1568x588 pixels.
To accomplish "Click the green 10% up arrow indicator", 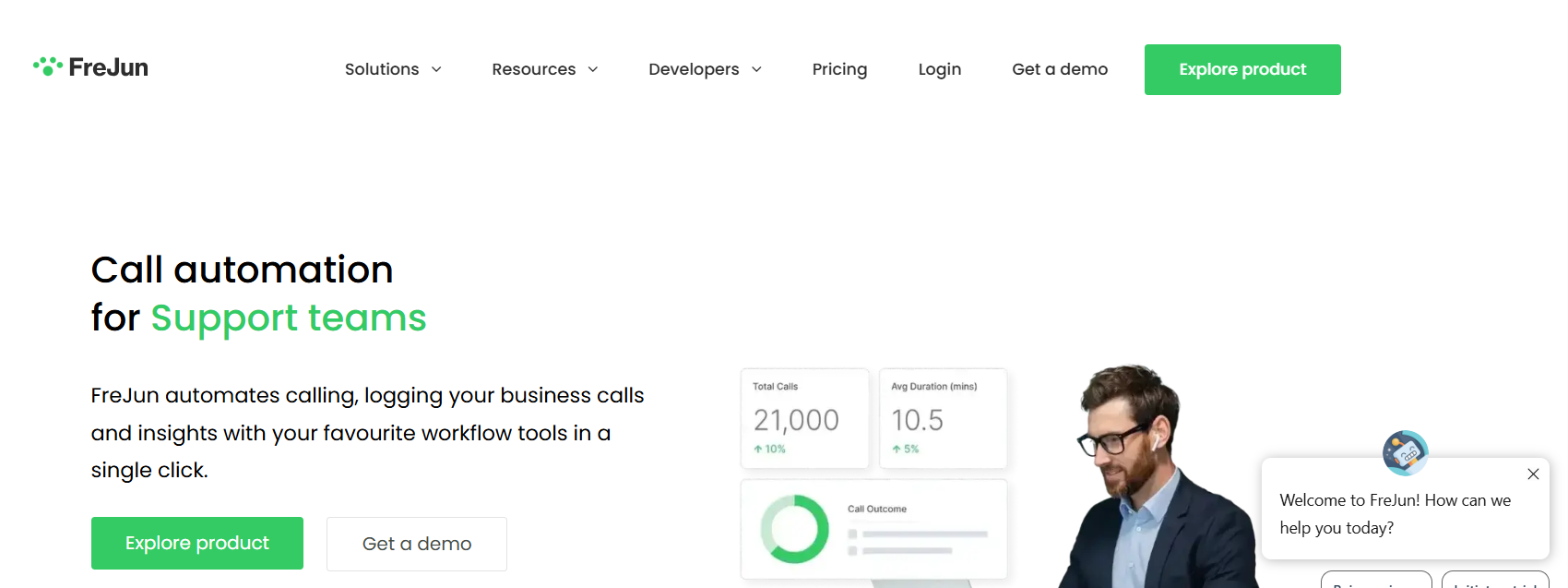I will point(769,450).
